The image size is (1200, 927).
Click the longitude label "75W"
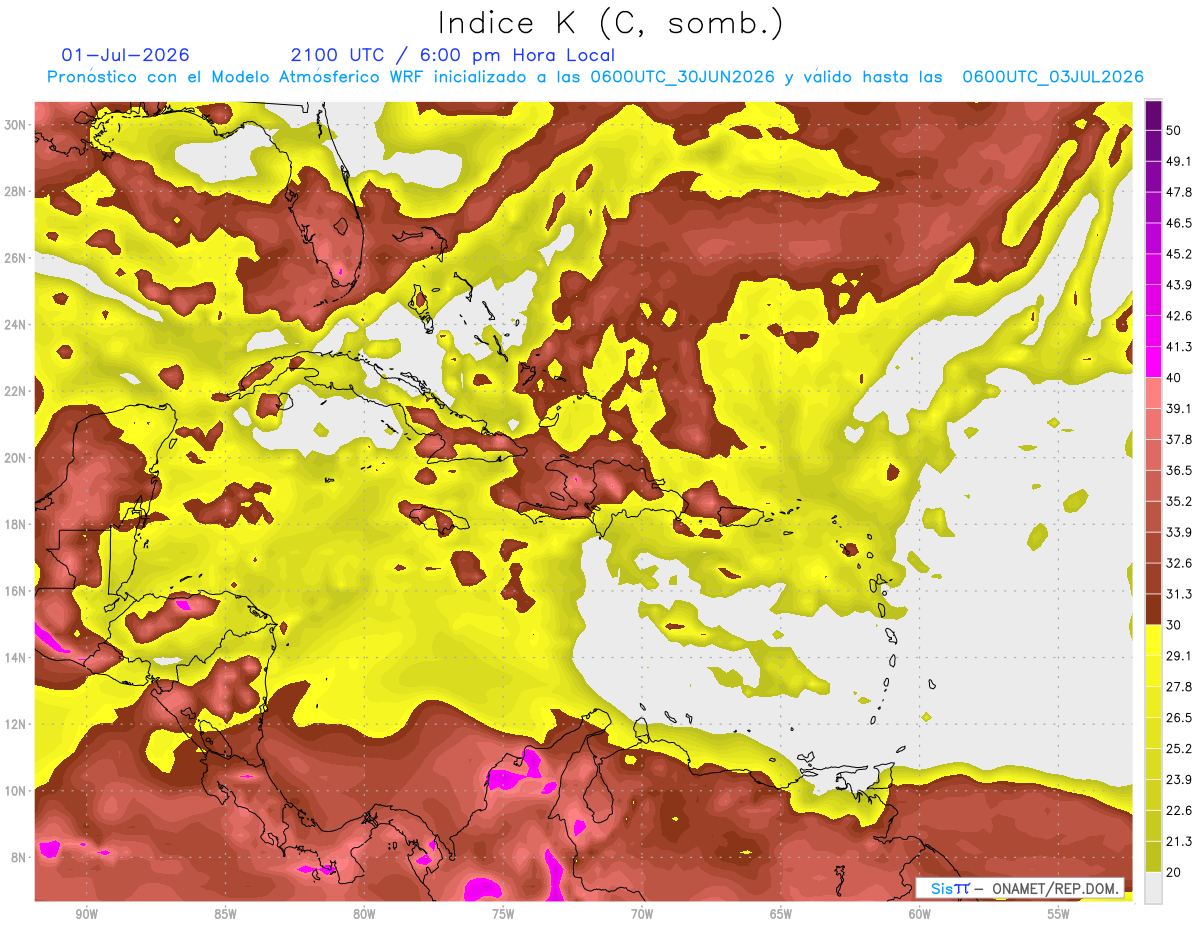[x=503, y=914]
